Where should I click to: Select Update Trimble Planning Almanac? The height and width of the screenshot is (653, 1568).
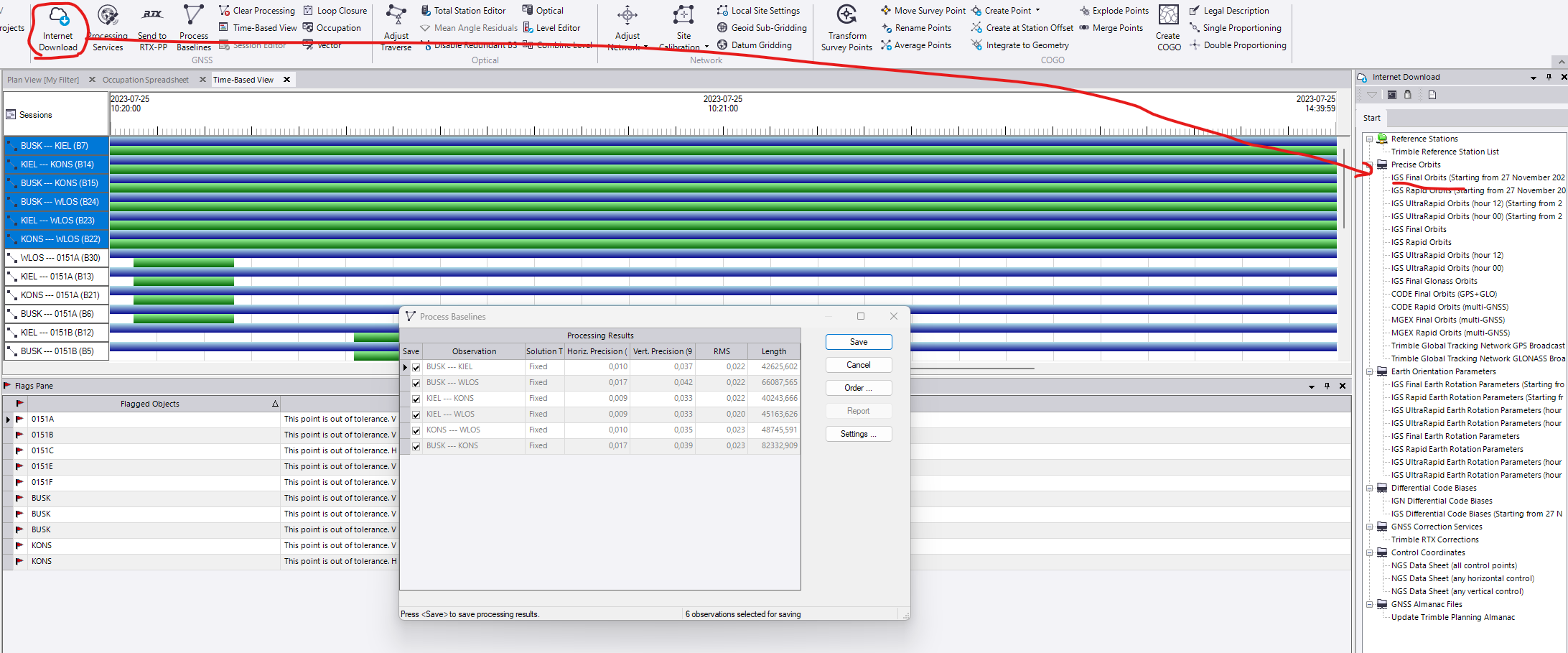click(x=1452, y=617)
